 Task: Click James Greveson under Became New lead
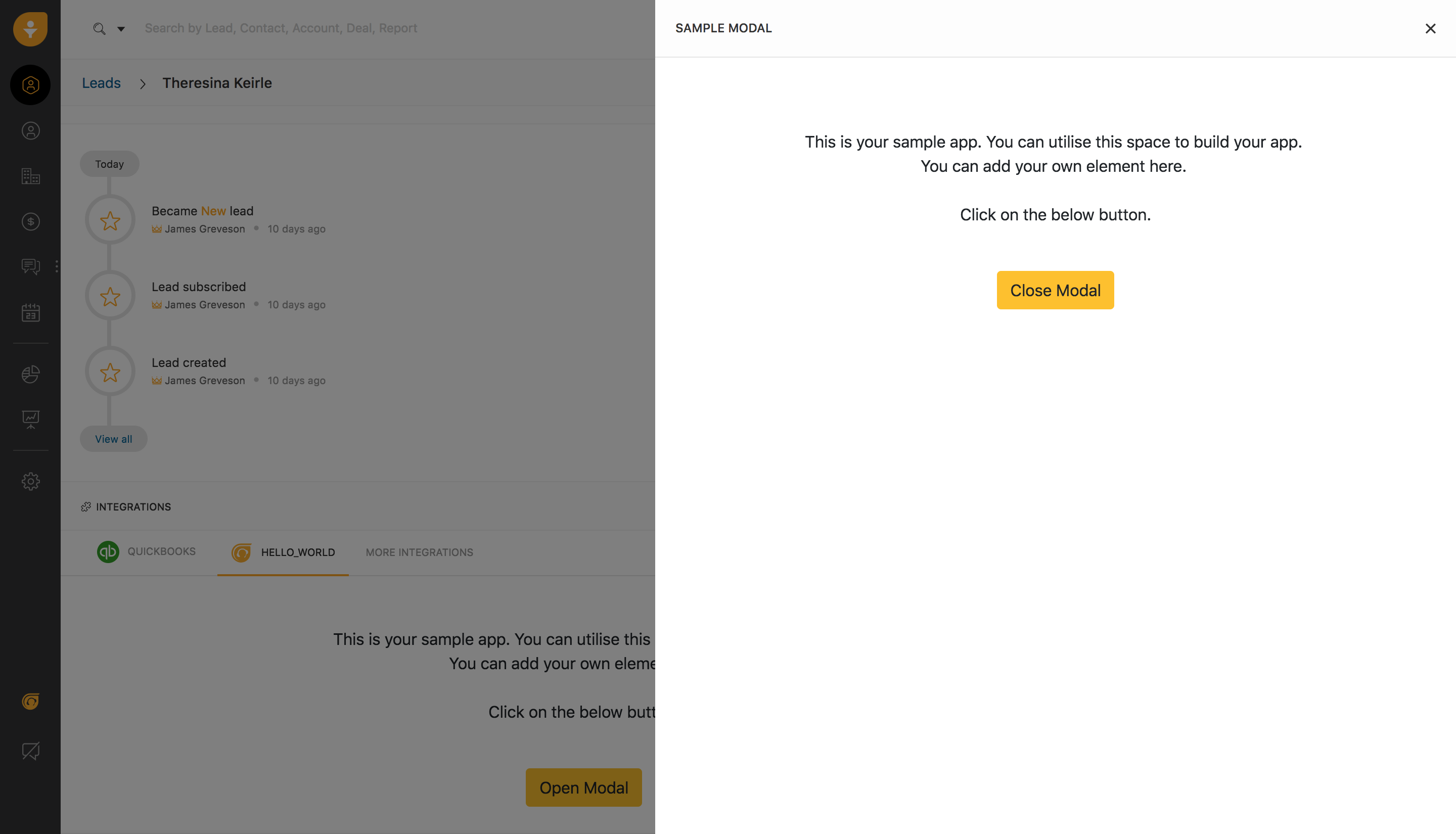click(x=204, y=228)
